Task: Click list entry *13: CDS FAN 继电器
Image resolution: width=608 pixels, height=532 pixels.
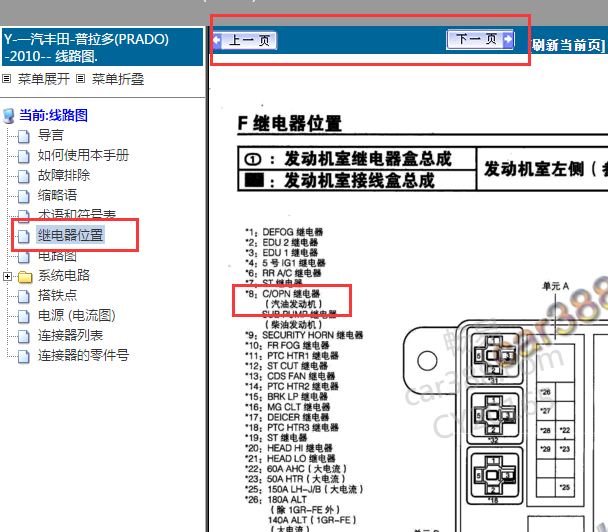Action: coord(290,376)
